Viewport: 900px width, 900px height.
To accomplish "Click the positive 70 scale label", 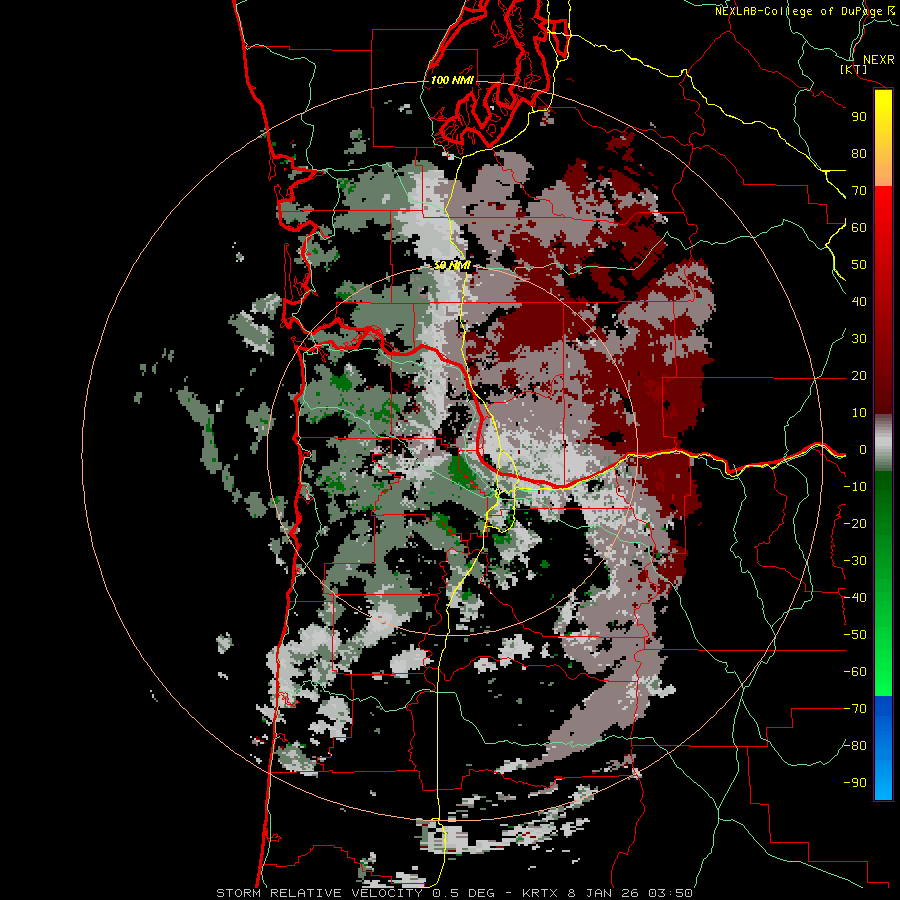I will (859, 191).
